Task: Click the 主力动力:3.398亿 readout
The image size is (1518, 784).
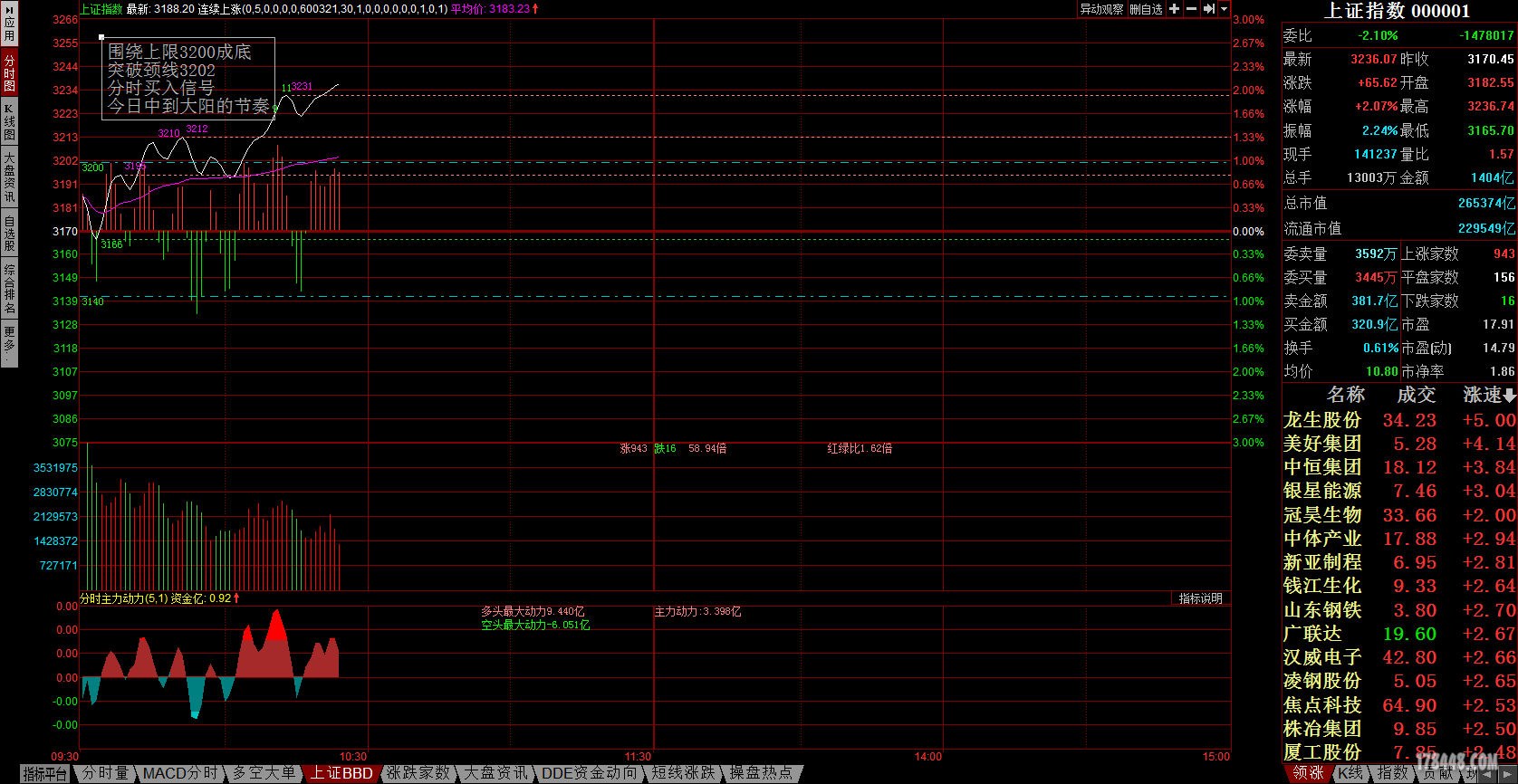Action: click(x=697, y=612)
